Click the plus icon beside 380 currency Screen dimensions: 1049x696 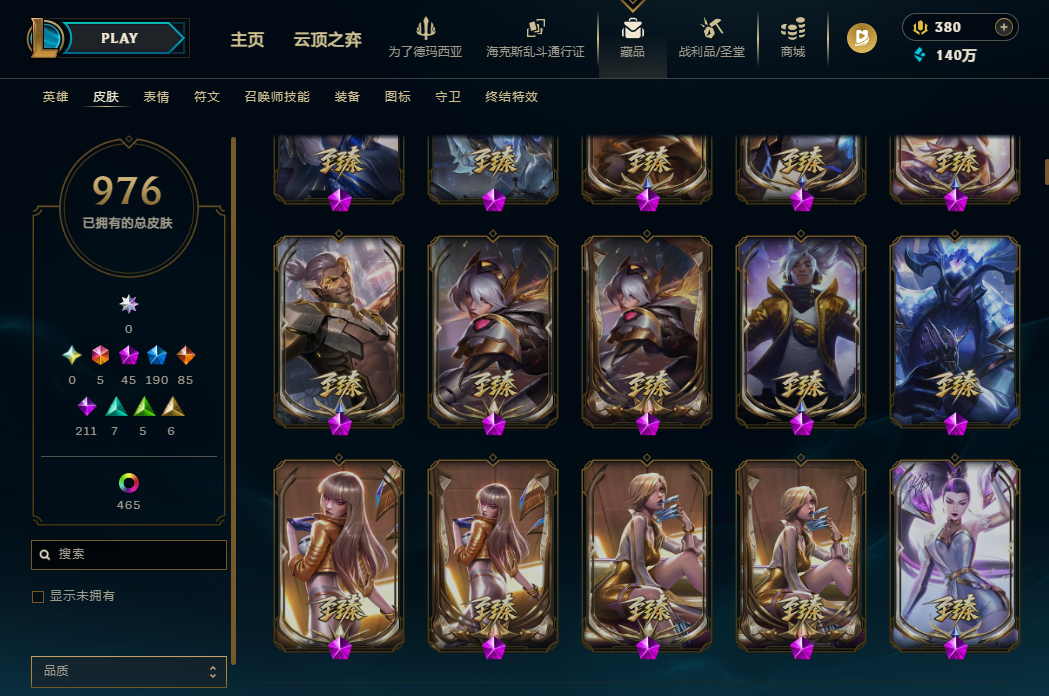[1004, 27]
